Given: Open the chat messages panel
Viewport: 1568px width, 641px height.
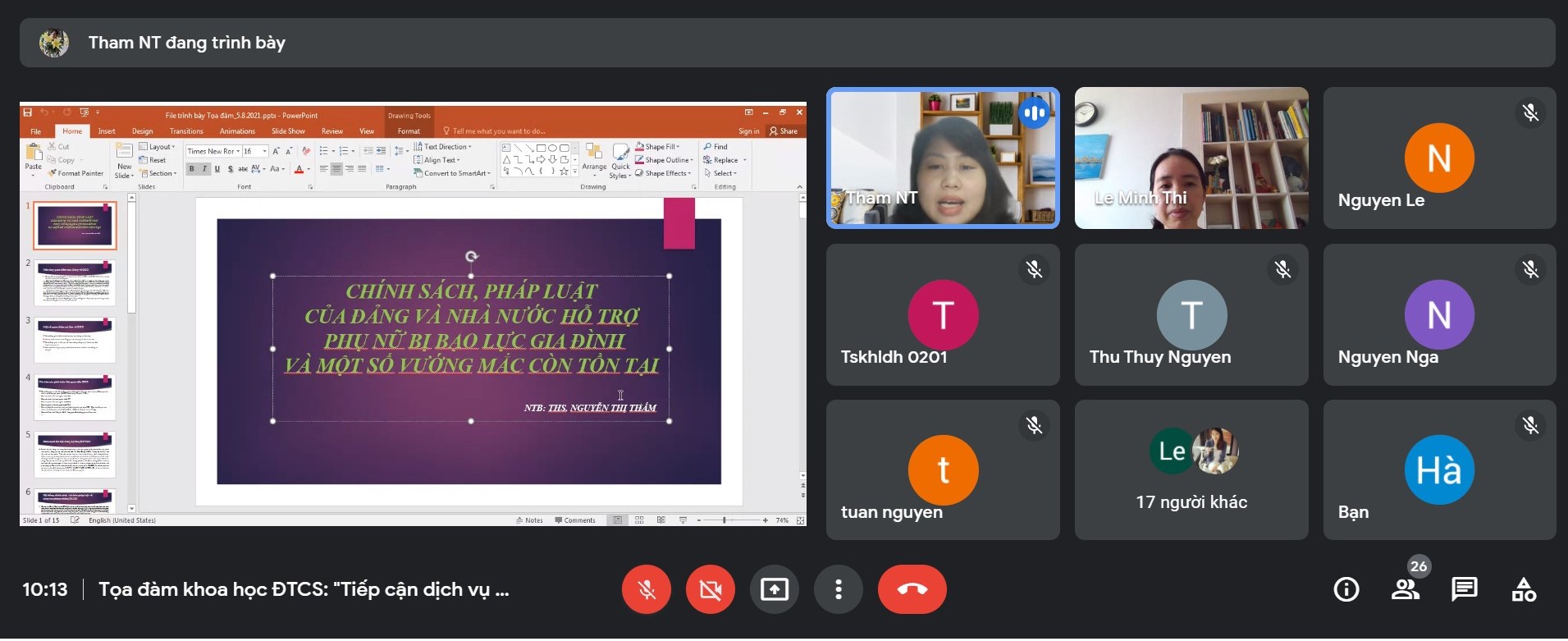Looking at the screenshot, I should [x=1464, y=589].
